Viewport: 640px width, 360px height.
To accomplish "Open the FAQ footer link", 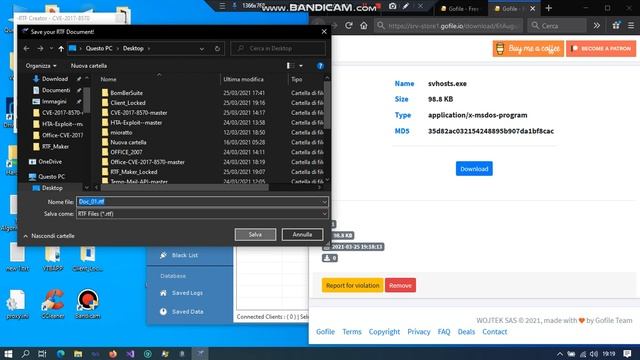I will click(x=444, y=332).
